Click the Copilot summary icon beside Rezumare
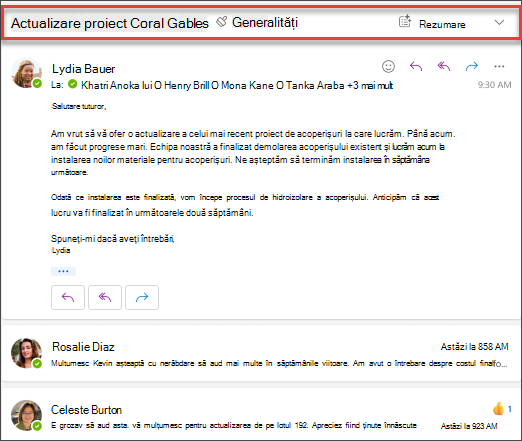The image size is (522, 441). pyautogui.click(x=405, y=21)
